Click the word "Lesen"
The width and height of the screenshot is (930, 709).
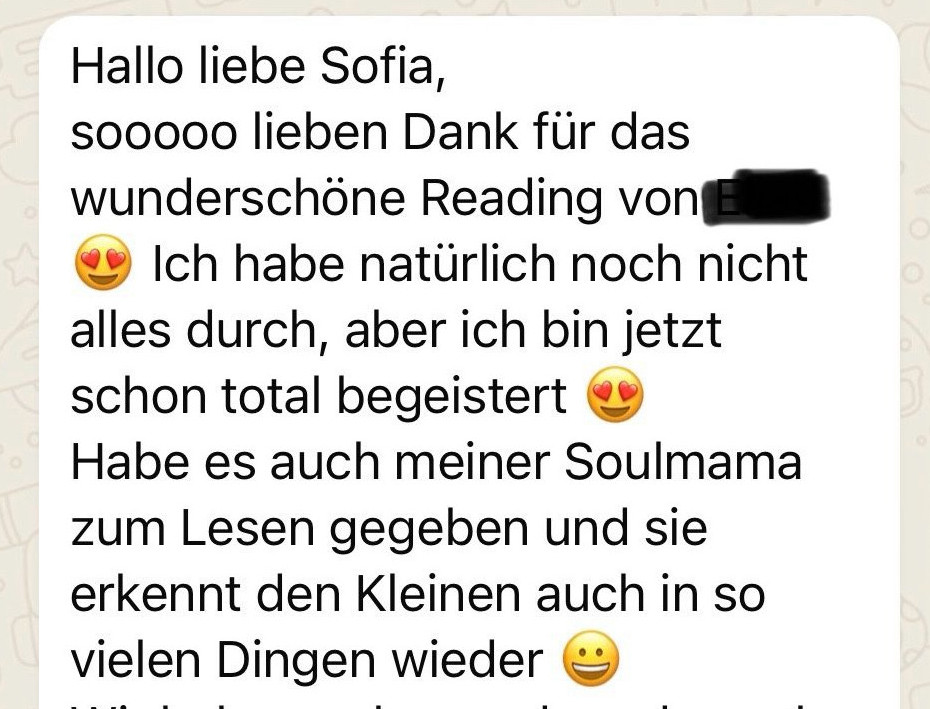click(248, 528)
